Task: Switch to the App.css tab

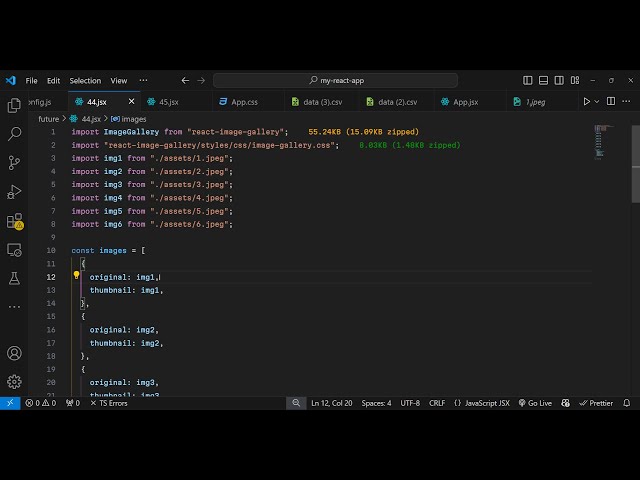Action: coord(244,101)
